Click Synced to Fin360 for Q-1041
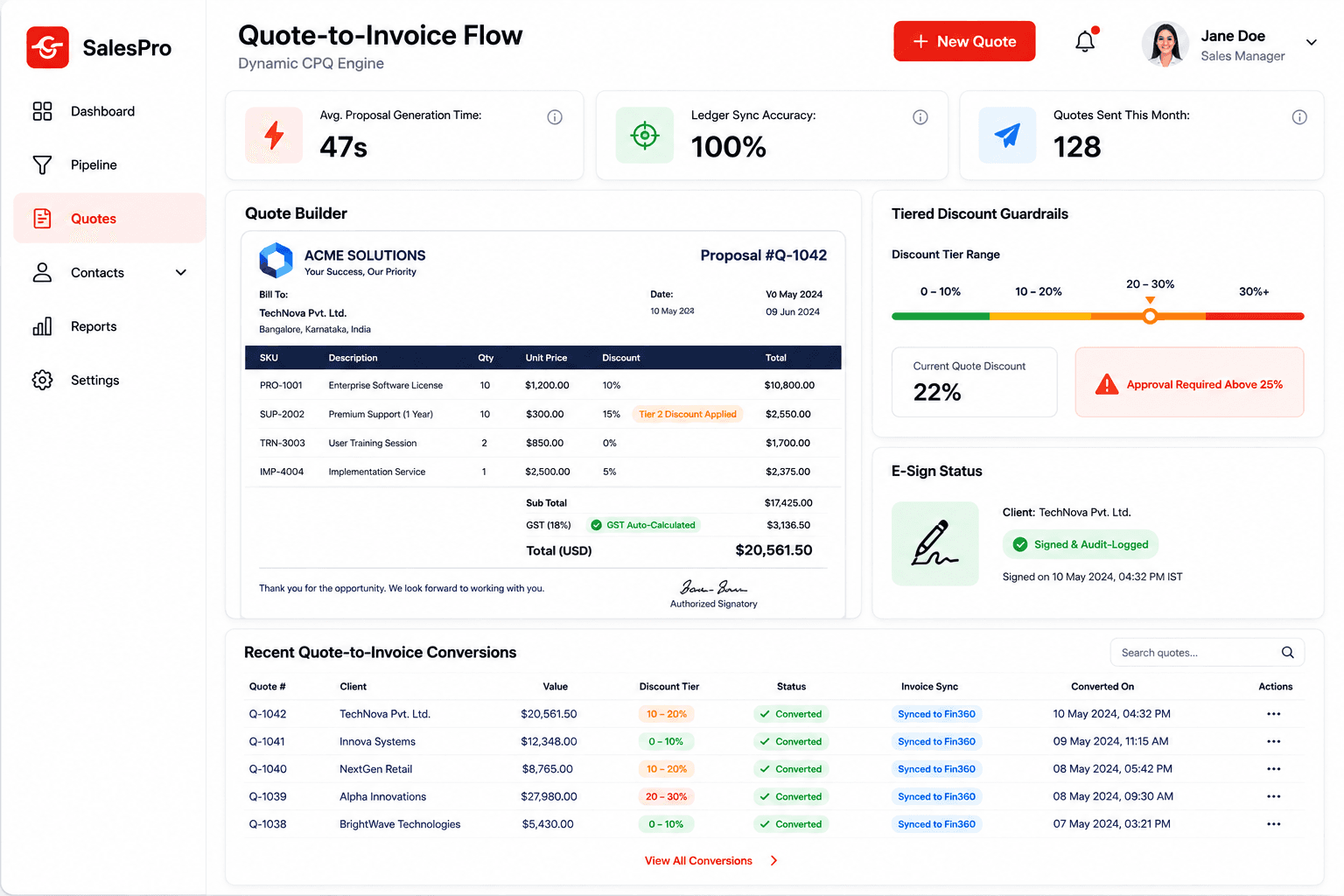Screen dimensions: 1344x896 pos(936,741)
